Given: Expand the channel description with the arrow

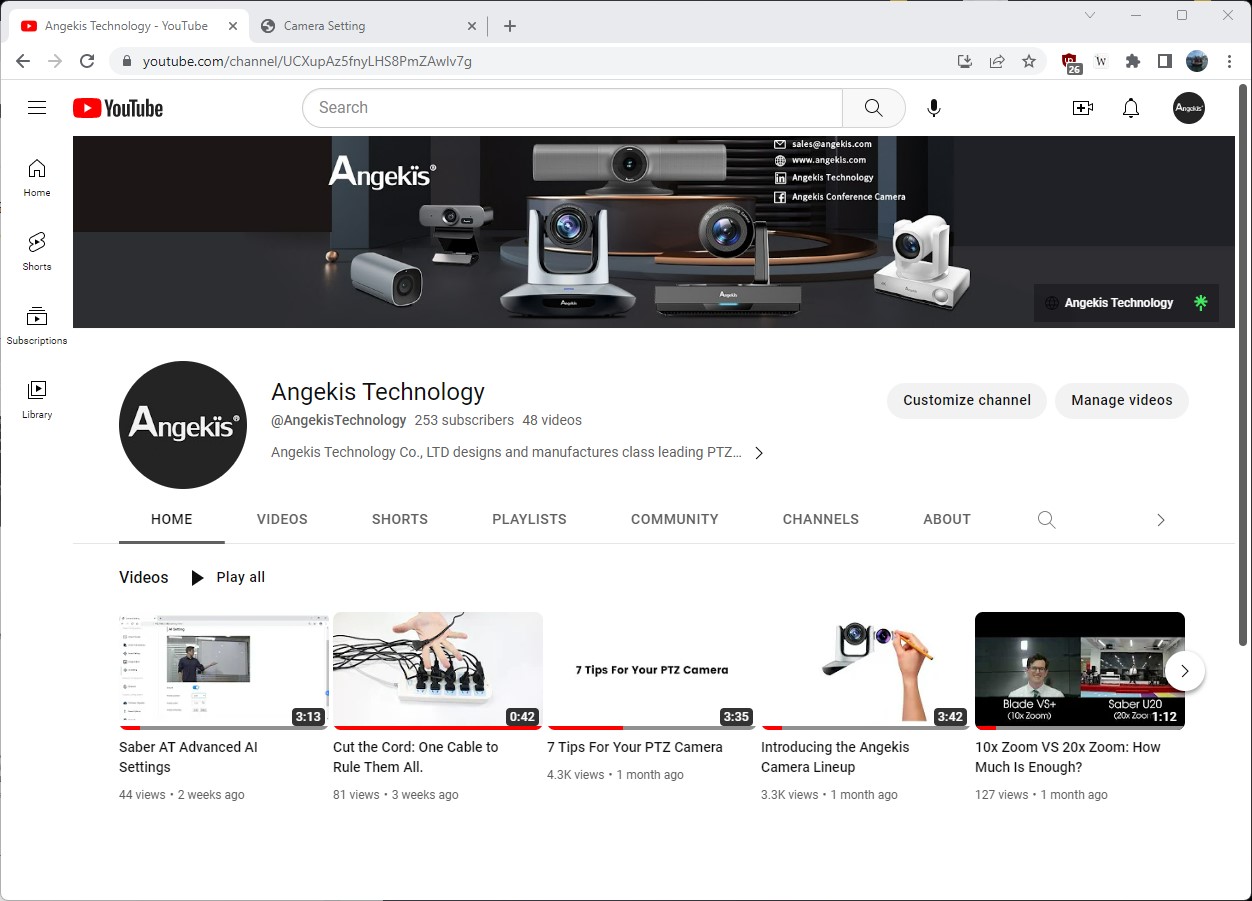Looking at the screenshot, I should (x=759, y=452).
